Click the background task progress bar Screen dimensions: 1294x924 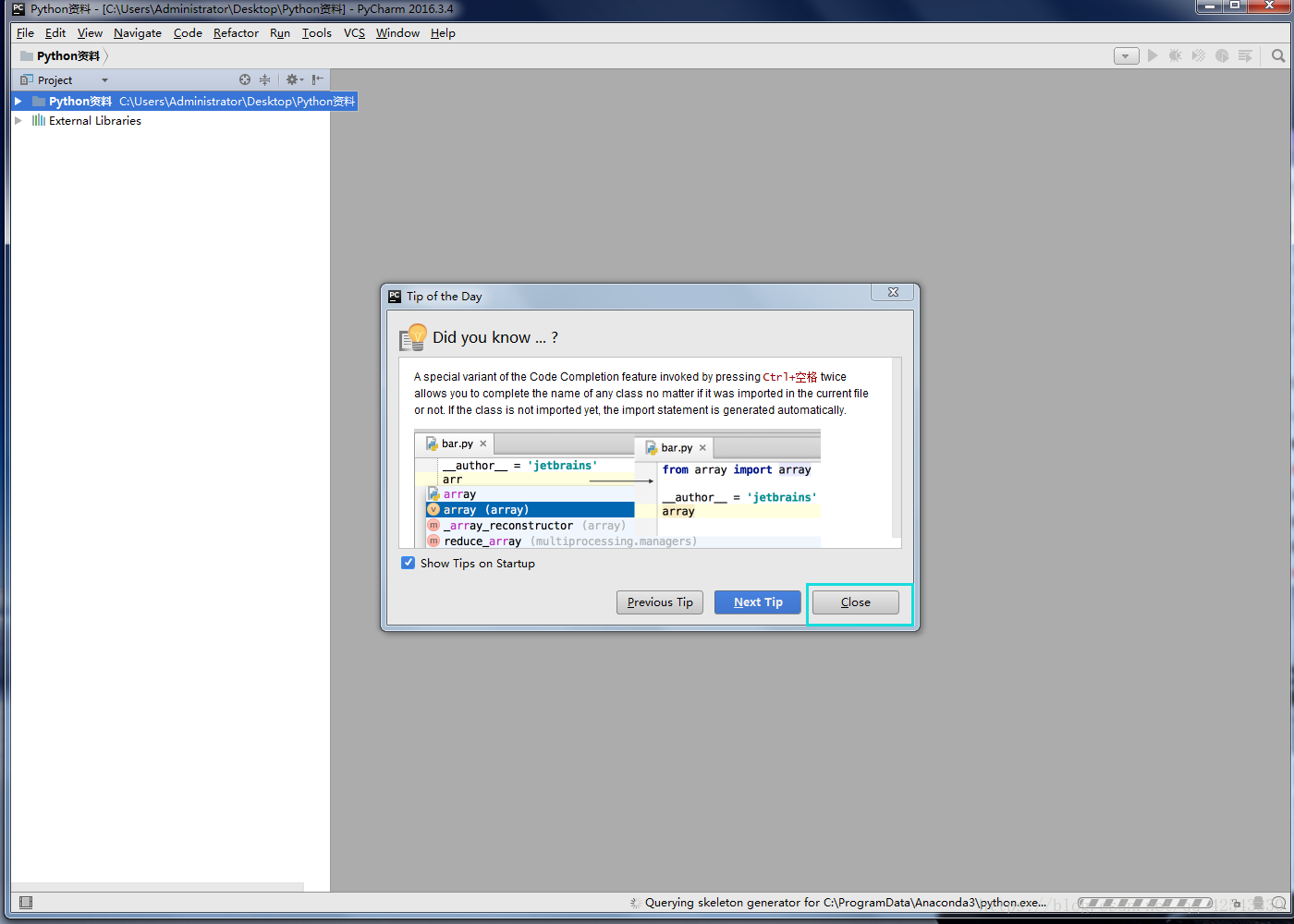[x=1145, y=903]
